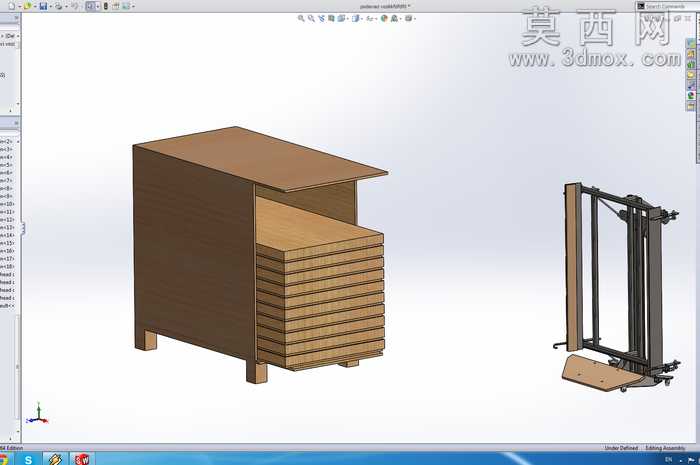This screenshot has height=465, width=700.
Task: Select tree item ending in <5>
Action: click(6, 165)
